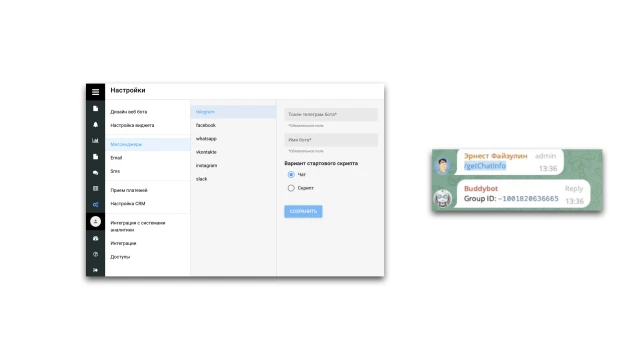Click the Эрнест Файзулин sender name
Image resolution: width=640 pixels, height=360 pixels.
point(496,156)
